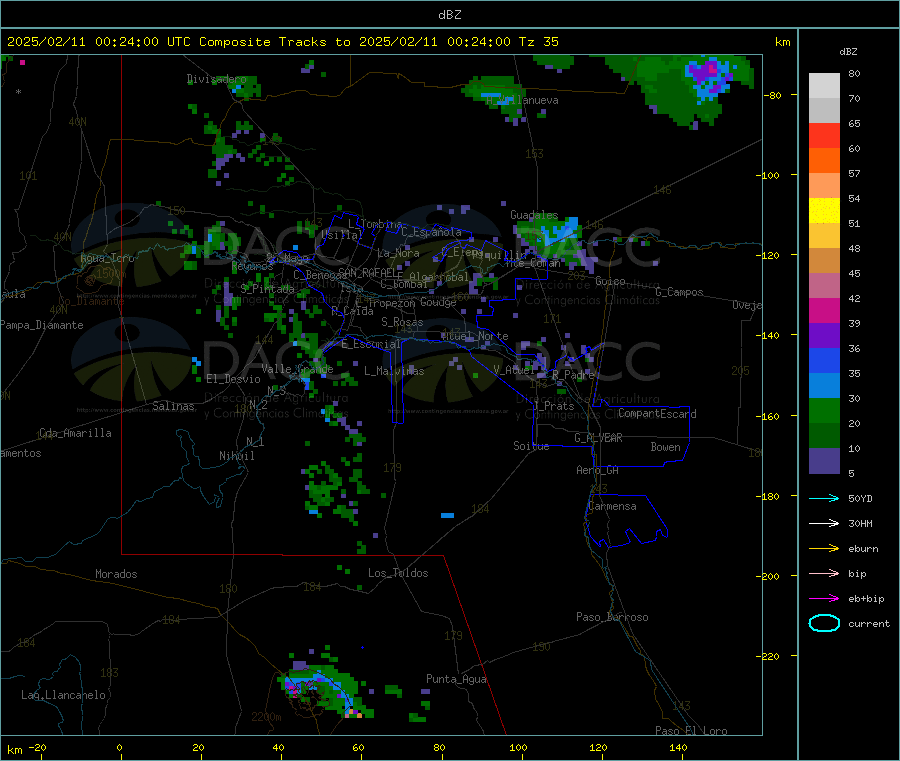Viewport: 900px width, 761px height.
Task: Click the Pampa_Diamante map label
Action: pos(41,325)
